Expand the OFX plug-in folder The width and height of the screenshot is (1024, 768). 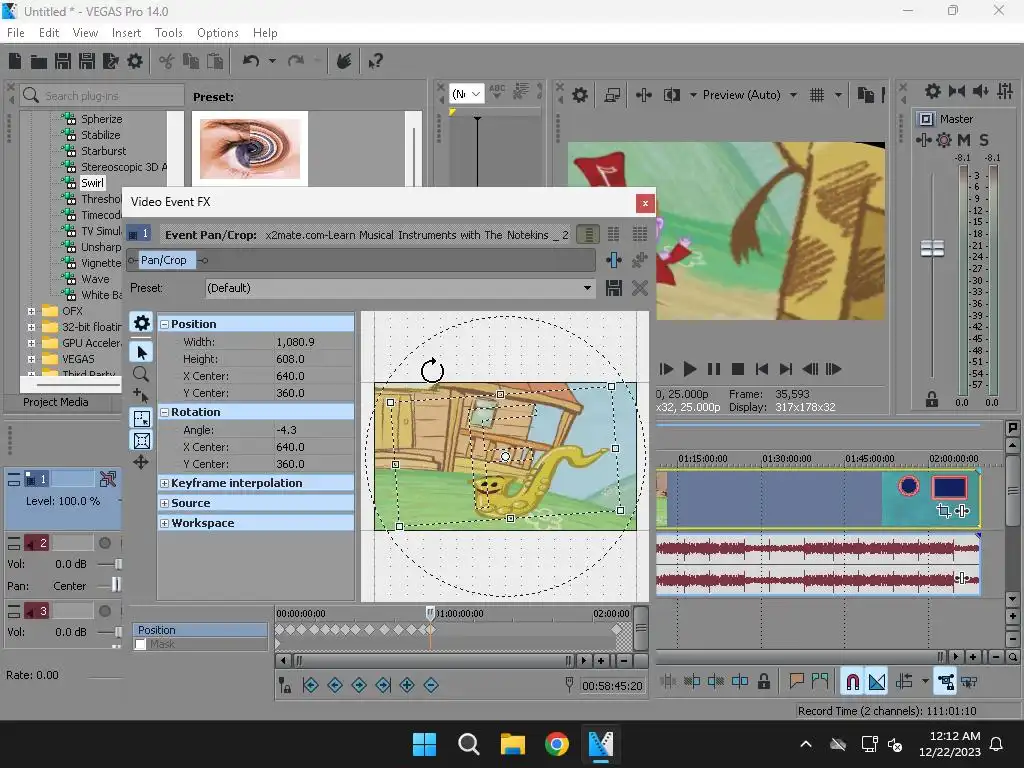(31, 312)
